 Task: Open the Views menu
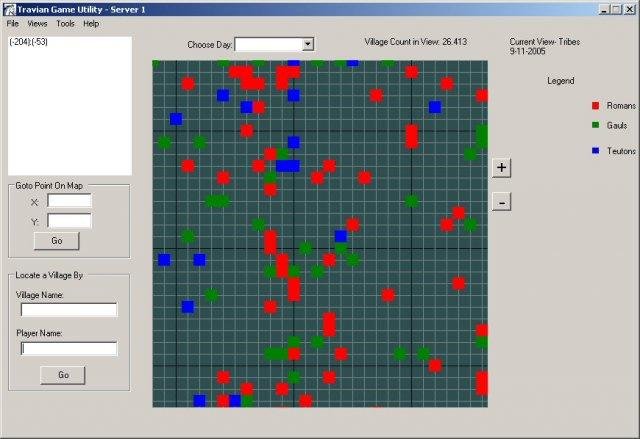pyautogui.click(x=37, y=24)
